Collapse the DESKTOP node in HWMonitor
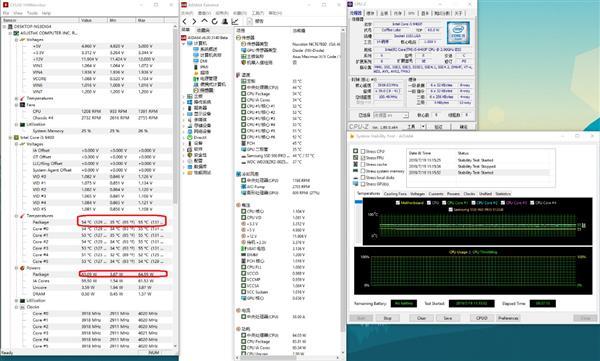The height and width of the screenshot is (361, 600). click(x=5, y=27)
